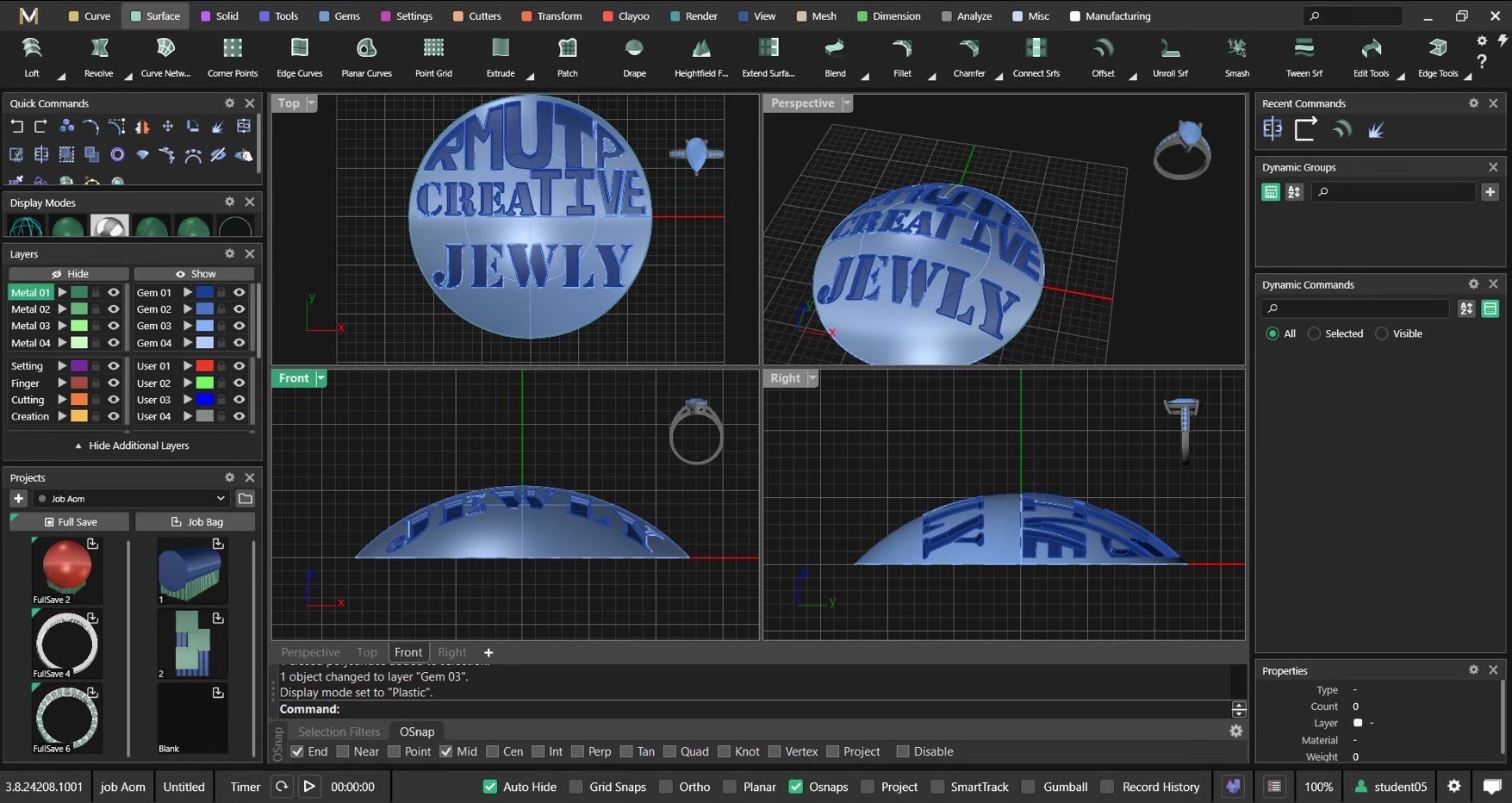Open the Perspective viewport dropdown arrow
The image size is (1512, 803).
click(847, 103)
